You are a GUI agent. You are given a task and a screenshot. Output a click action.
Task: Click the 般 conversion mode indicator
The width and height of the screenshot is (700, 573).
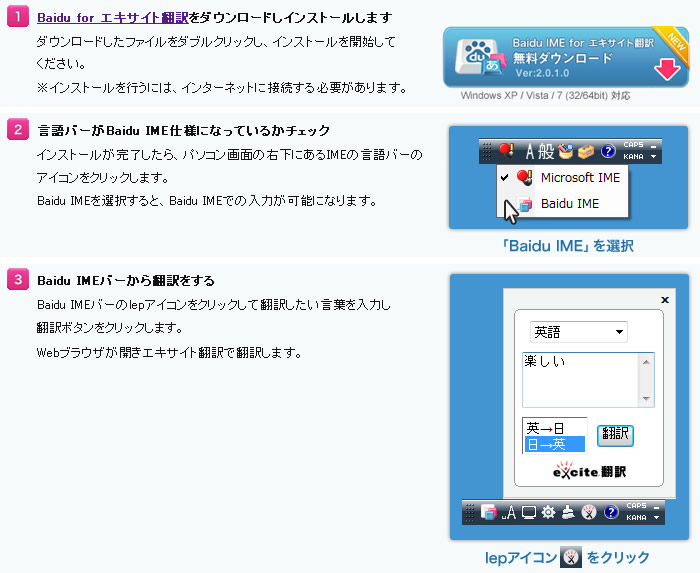point(546,151)
